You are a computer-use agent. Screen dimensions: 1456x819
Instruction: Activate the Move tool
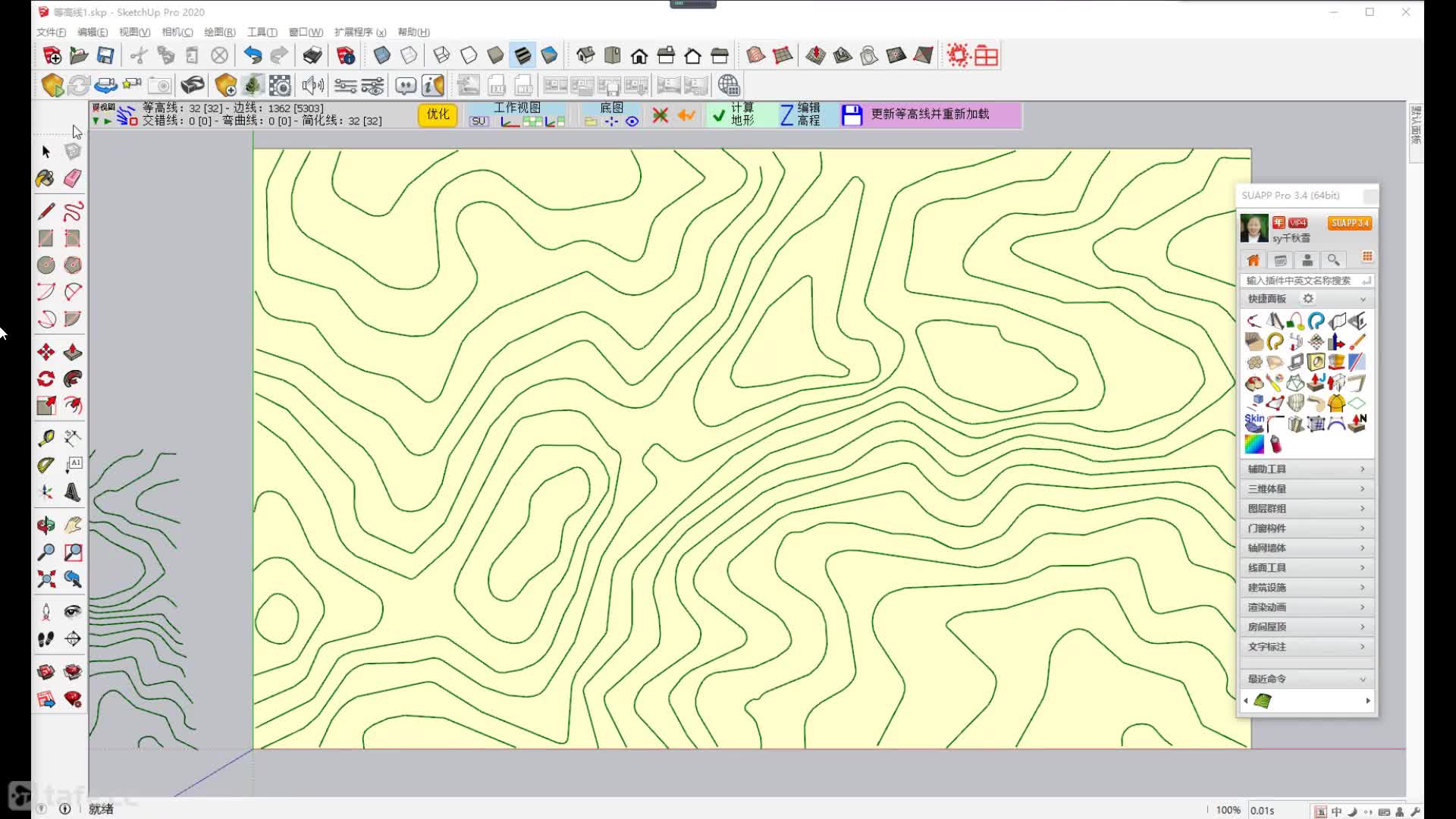[46, 352]
